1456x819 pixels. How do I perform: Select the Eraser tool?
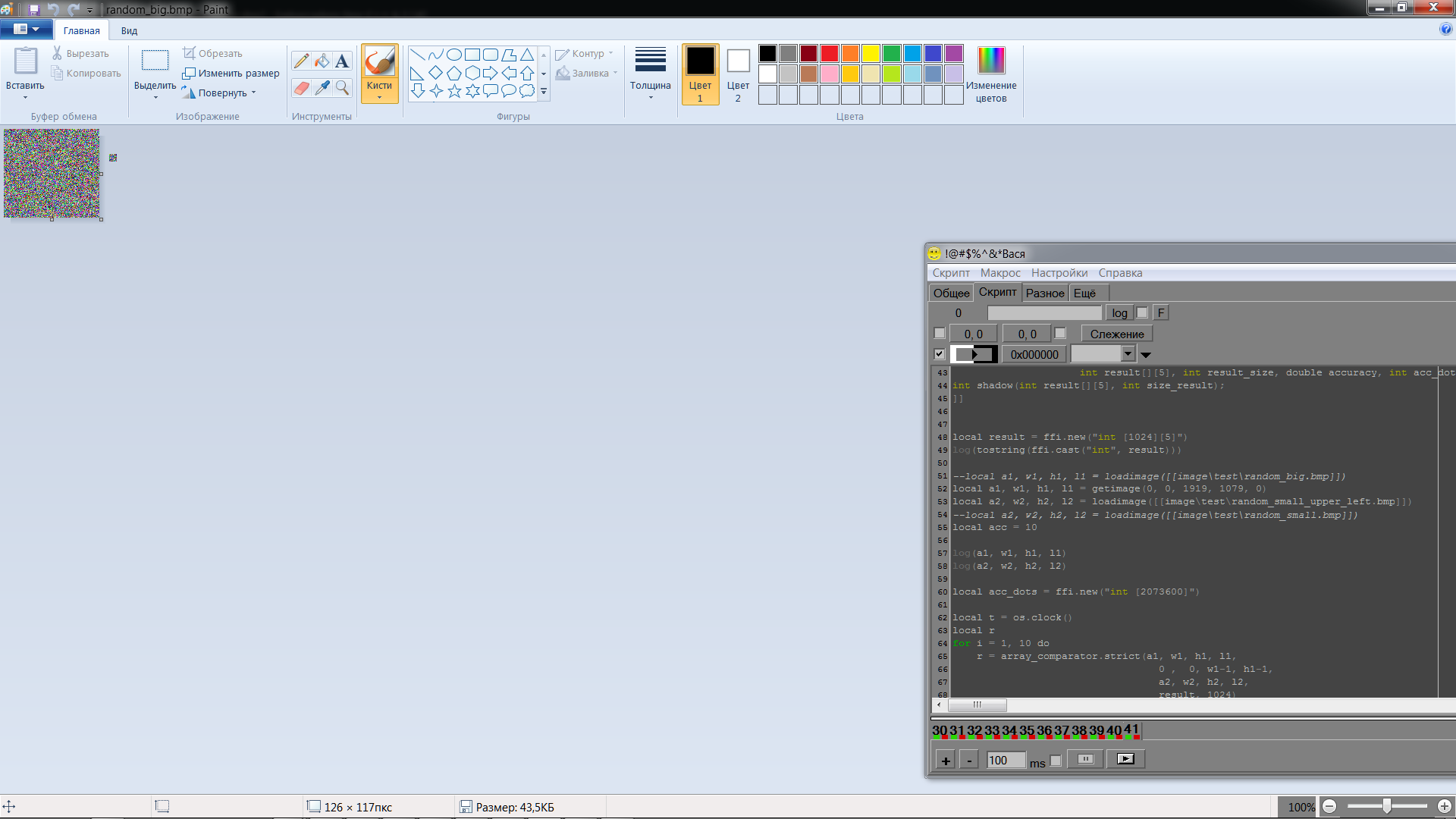[301, 88]
